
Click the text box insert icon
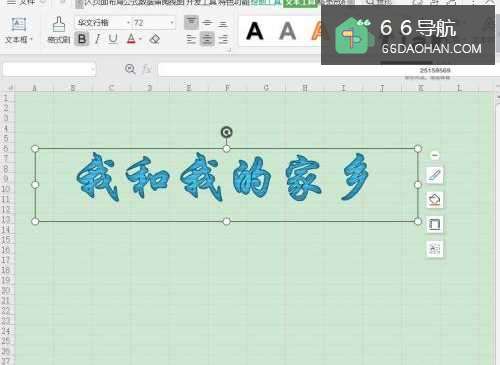coord(19,25)
